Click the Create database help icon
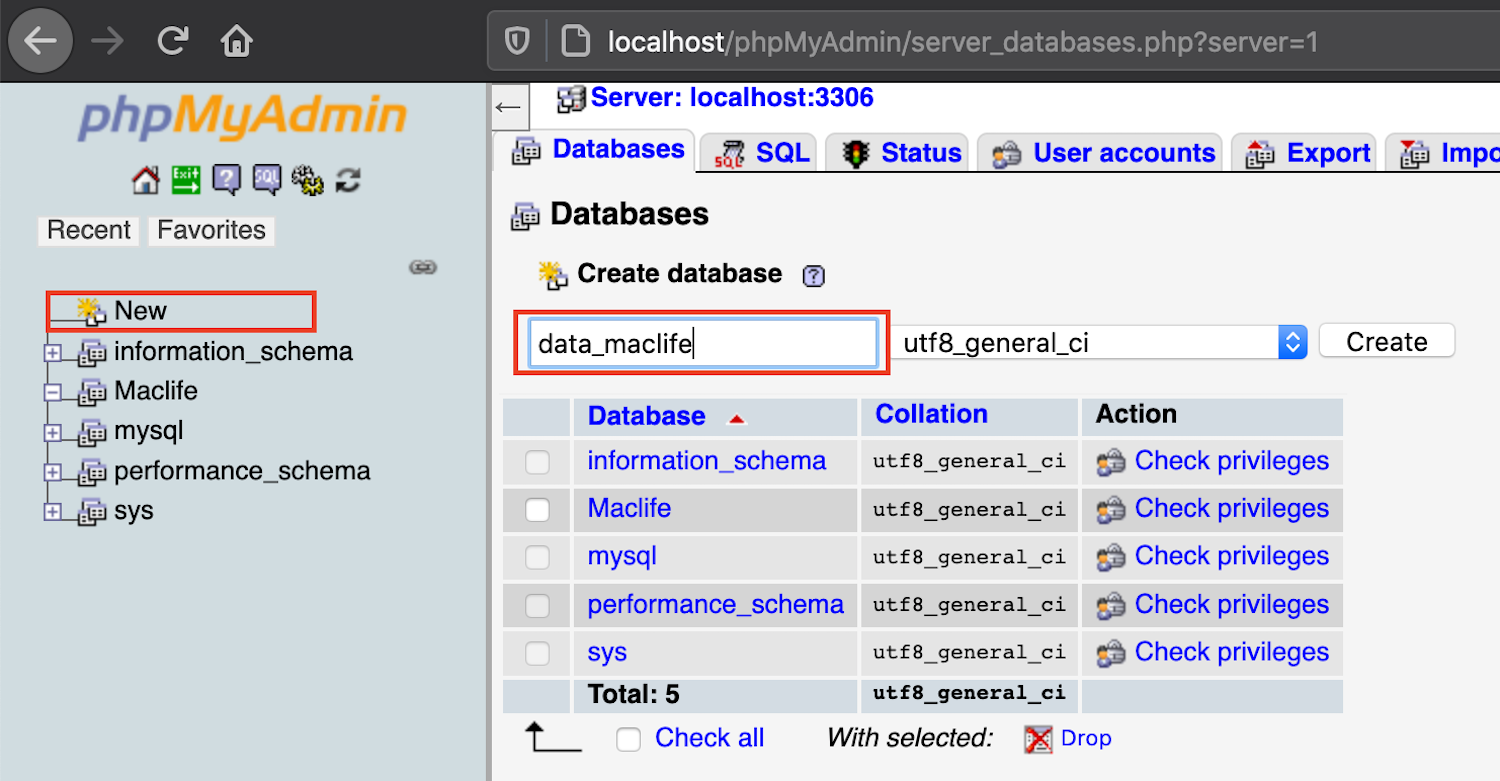This screenshot has height=781, width=1500. tap(814, 276)
